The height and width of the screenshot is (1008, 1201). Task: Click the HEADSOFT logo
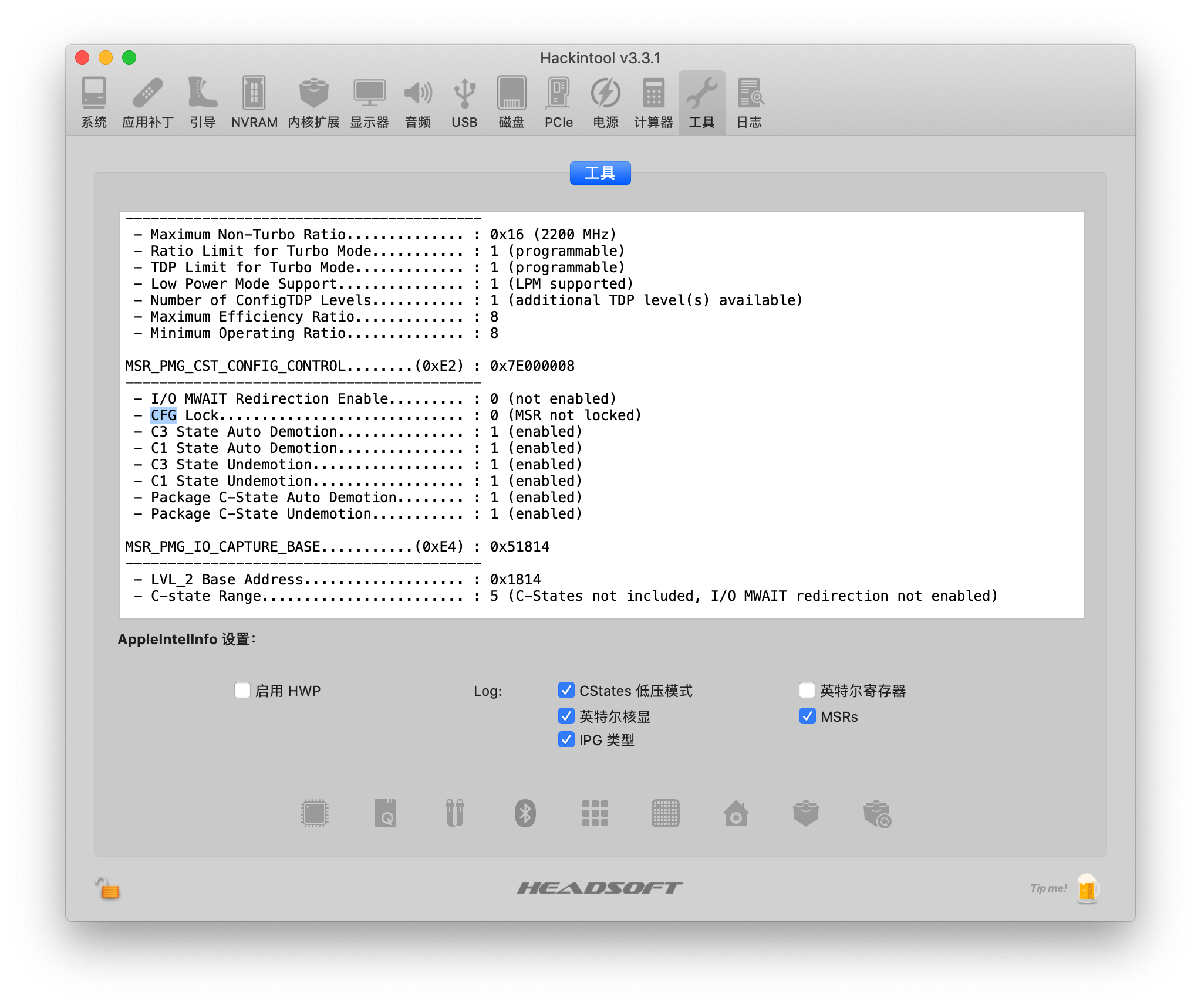(599, 888)
